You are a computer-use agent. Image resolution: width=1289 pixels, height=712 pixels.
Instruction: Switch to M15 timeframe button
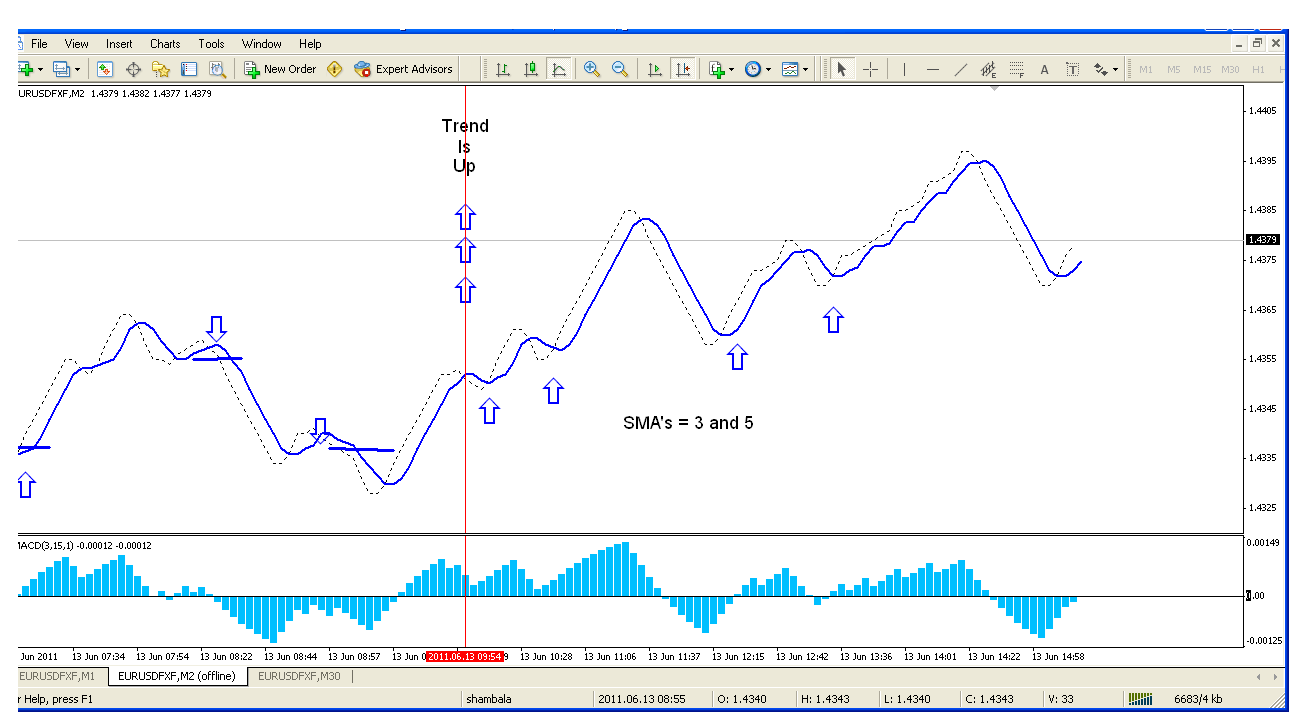tap(1202, 69)
